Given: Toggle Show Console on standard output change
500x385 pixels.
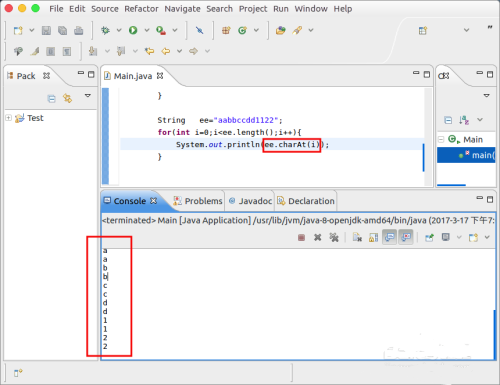Looking at the screenshot, I should [389, 237].
